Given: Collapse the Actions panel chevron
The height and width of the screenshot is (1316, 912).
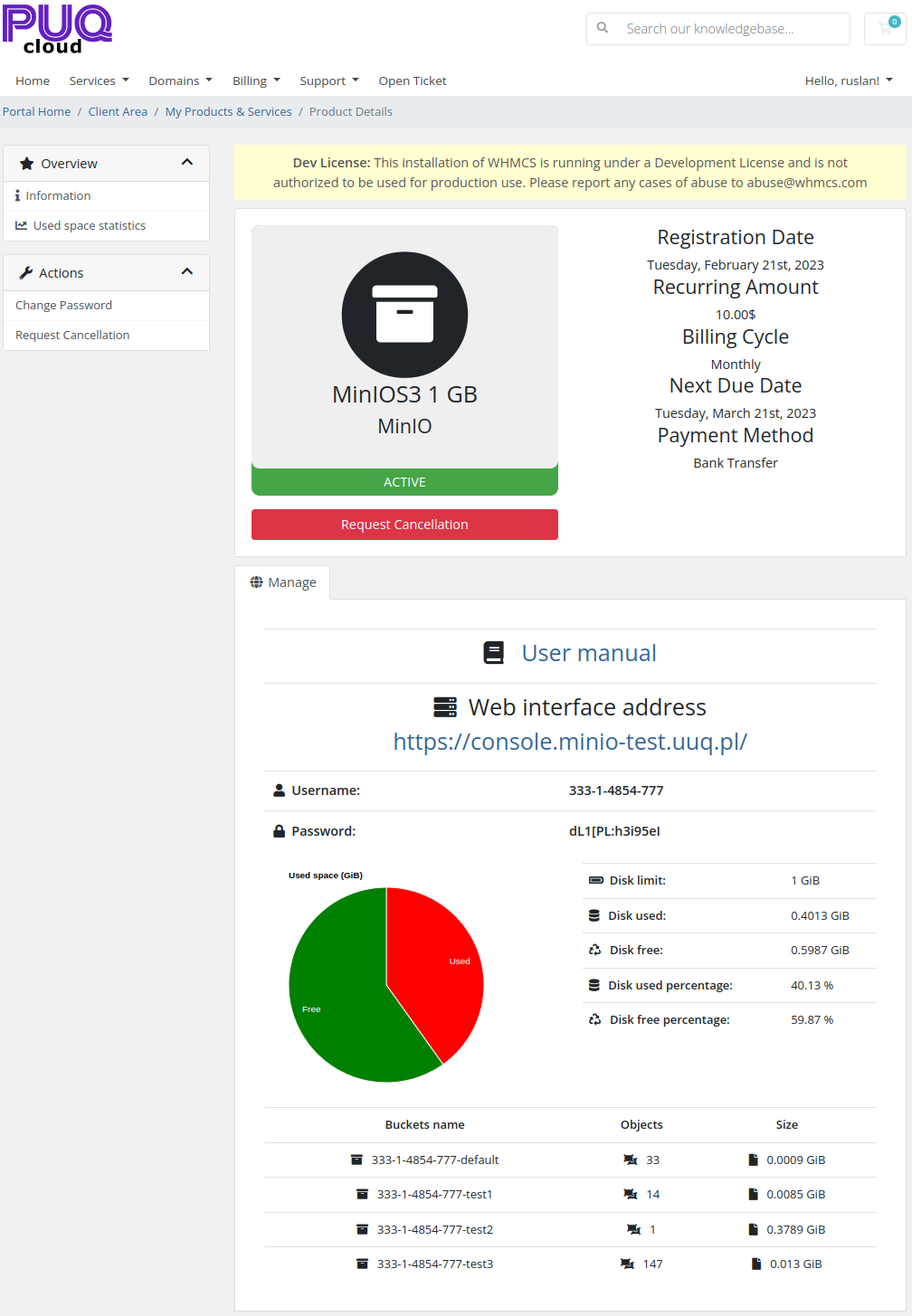Looking at the screenshot, I should (x=187, y=272).
